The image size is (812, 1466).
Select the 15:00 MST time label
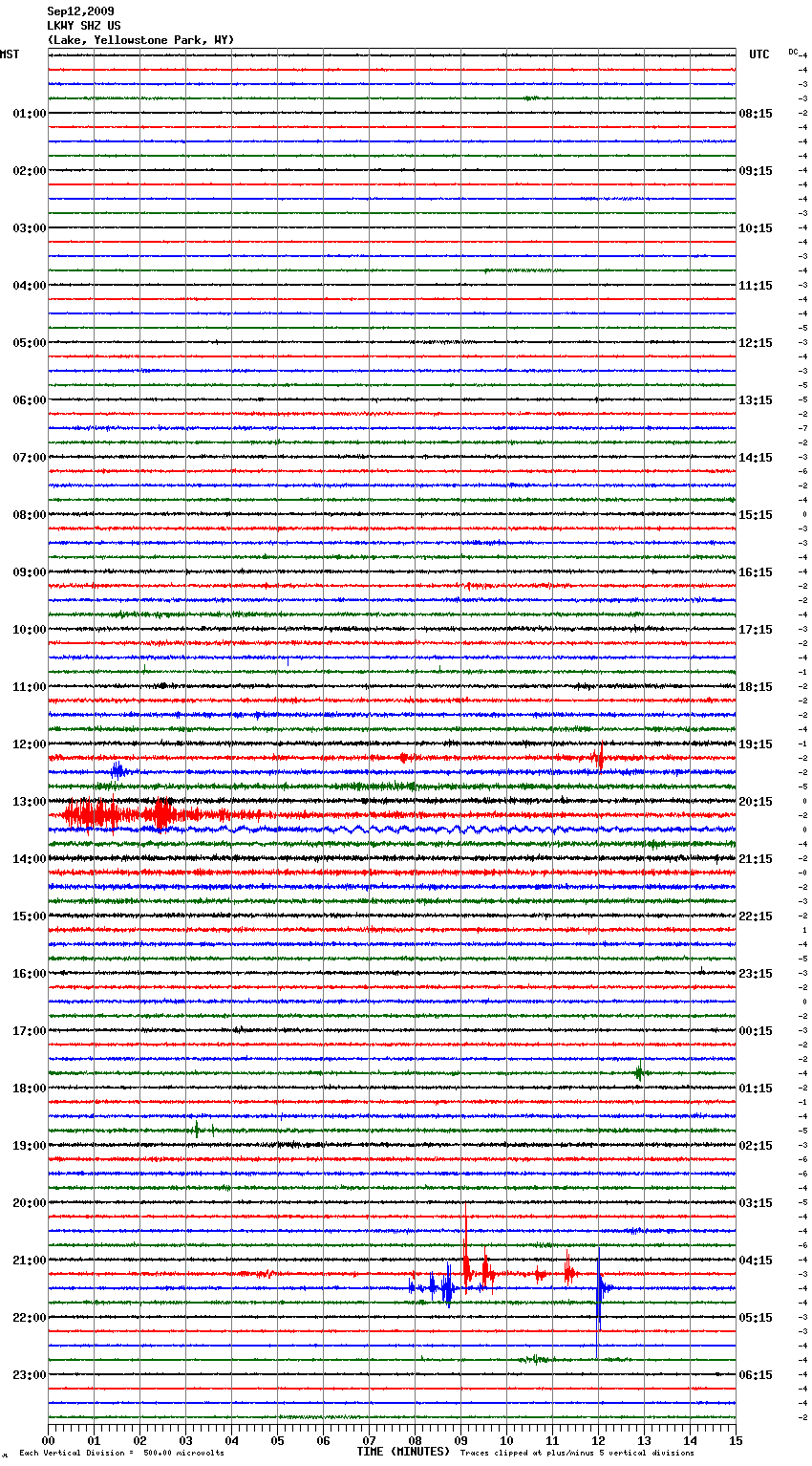[x=29, y=916]
